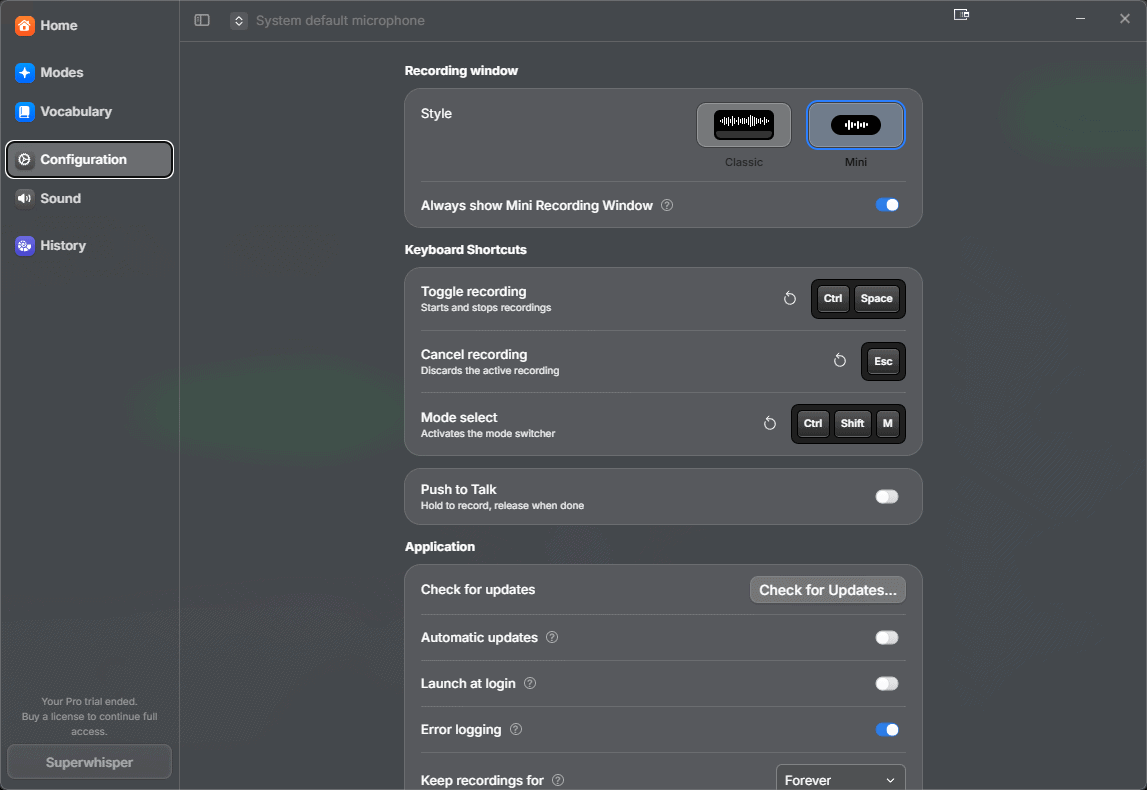Expand the Keep recordings for dropdown

tap(840, 780)
